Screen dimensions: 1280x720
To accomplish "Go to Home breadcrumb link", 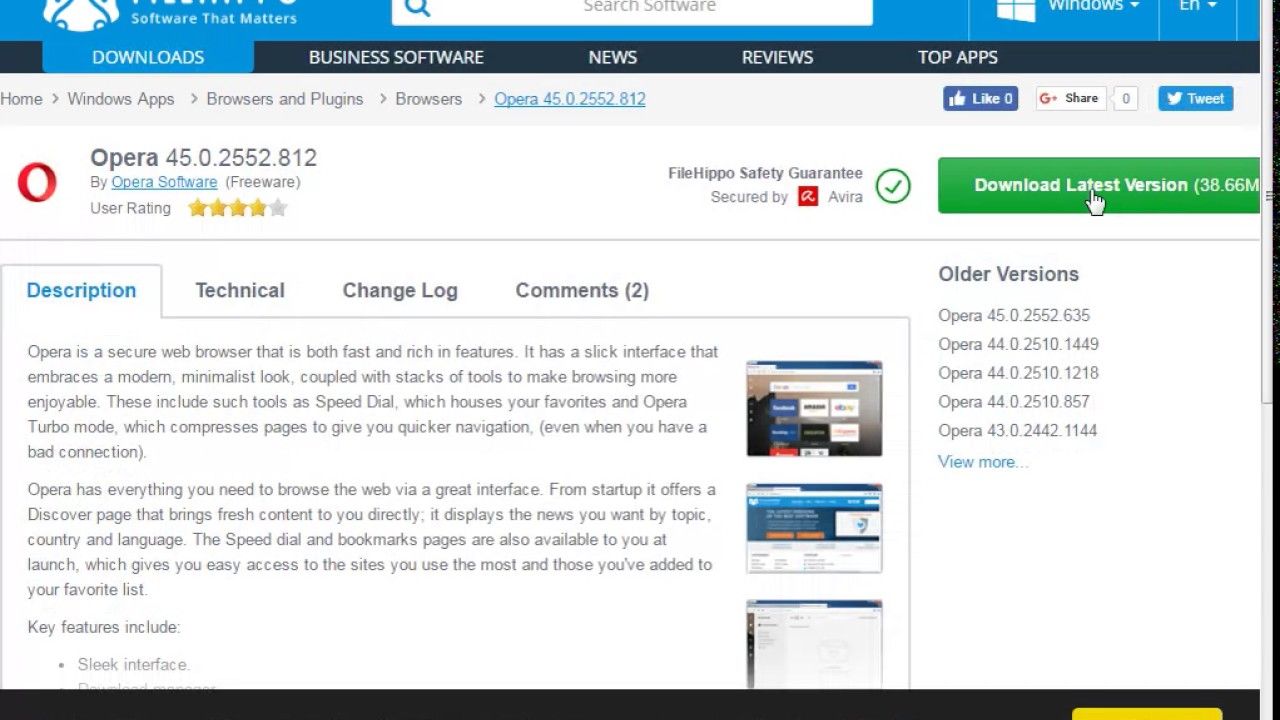I will [x=21, y=99].
